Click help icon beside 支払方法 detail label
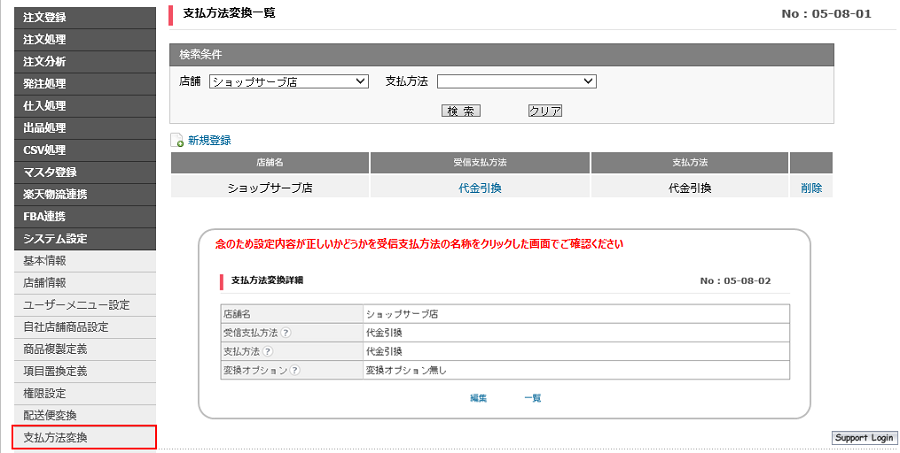900x453 pixels. pyautogui.click(x=267, y=351)
